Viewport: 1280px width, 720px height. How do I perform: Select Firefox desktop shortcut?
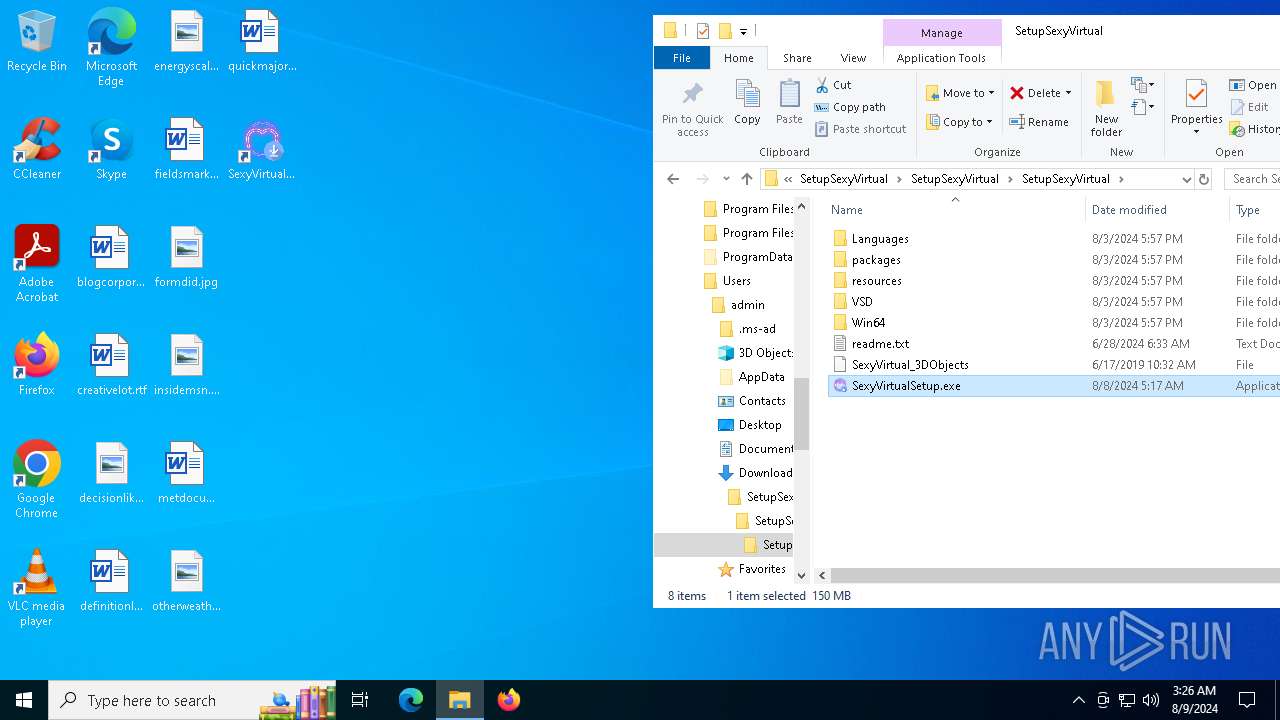tap(37, 365)
